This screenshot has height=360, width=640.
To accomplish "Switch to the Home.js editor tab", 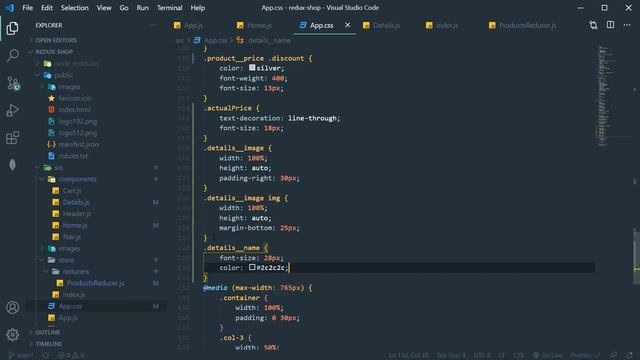I will [x=255, y=25].
